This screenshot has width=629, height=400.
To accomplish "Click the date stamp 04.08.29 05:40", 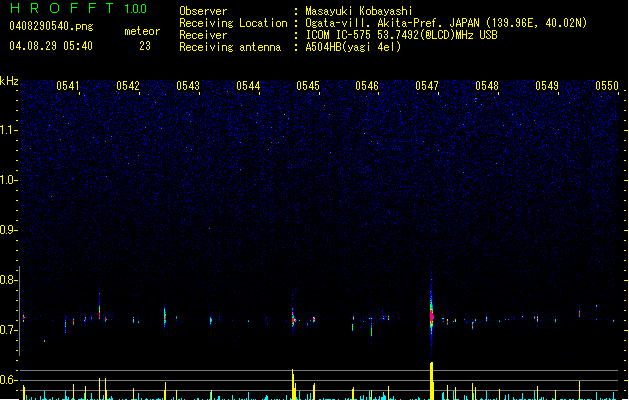I will (51, 46).
